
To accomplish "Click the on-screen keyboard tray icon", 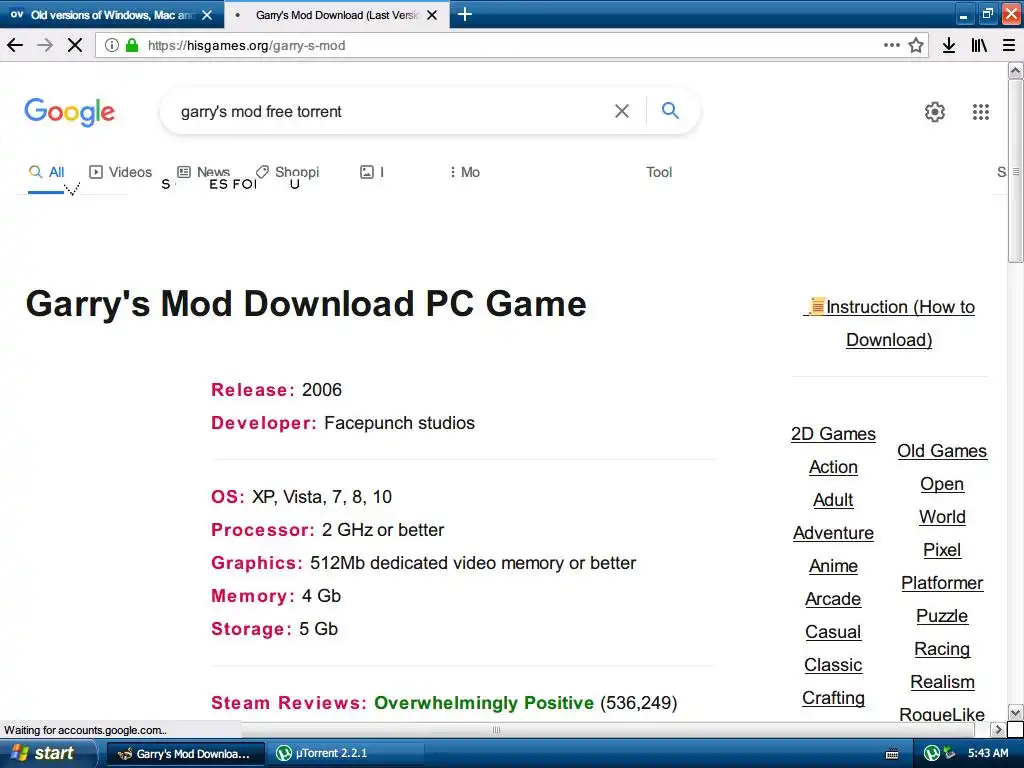I will pos(892,754).
